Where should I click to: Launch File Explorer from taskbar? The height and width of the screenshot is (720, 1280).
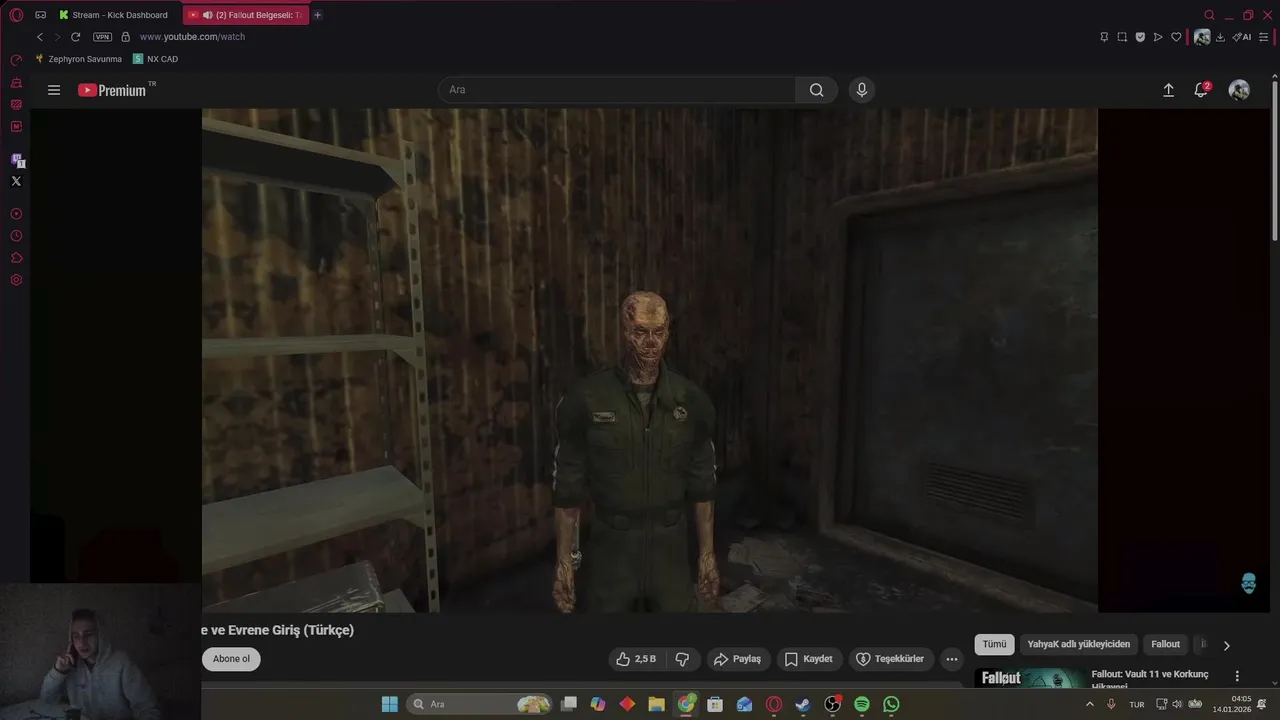[656, 704]
